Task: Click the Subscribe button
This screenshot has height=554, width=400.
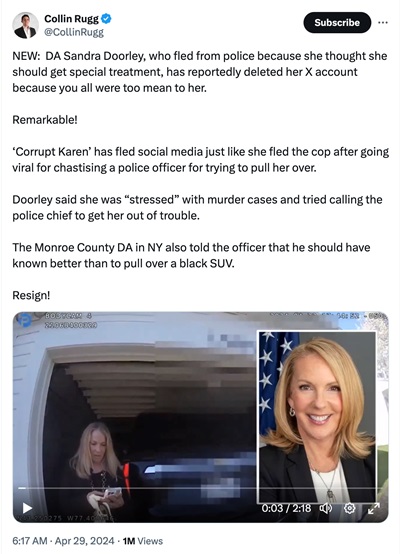Action: [337, 23]
